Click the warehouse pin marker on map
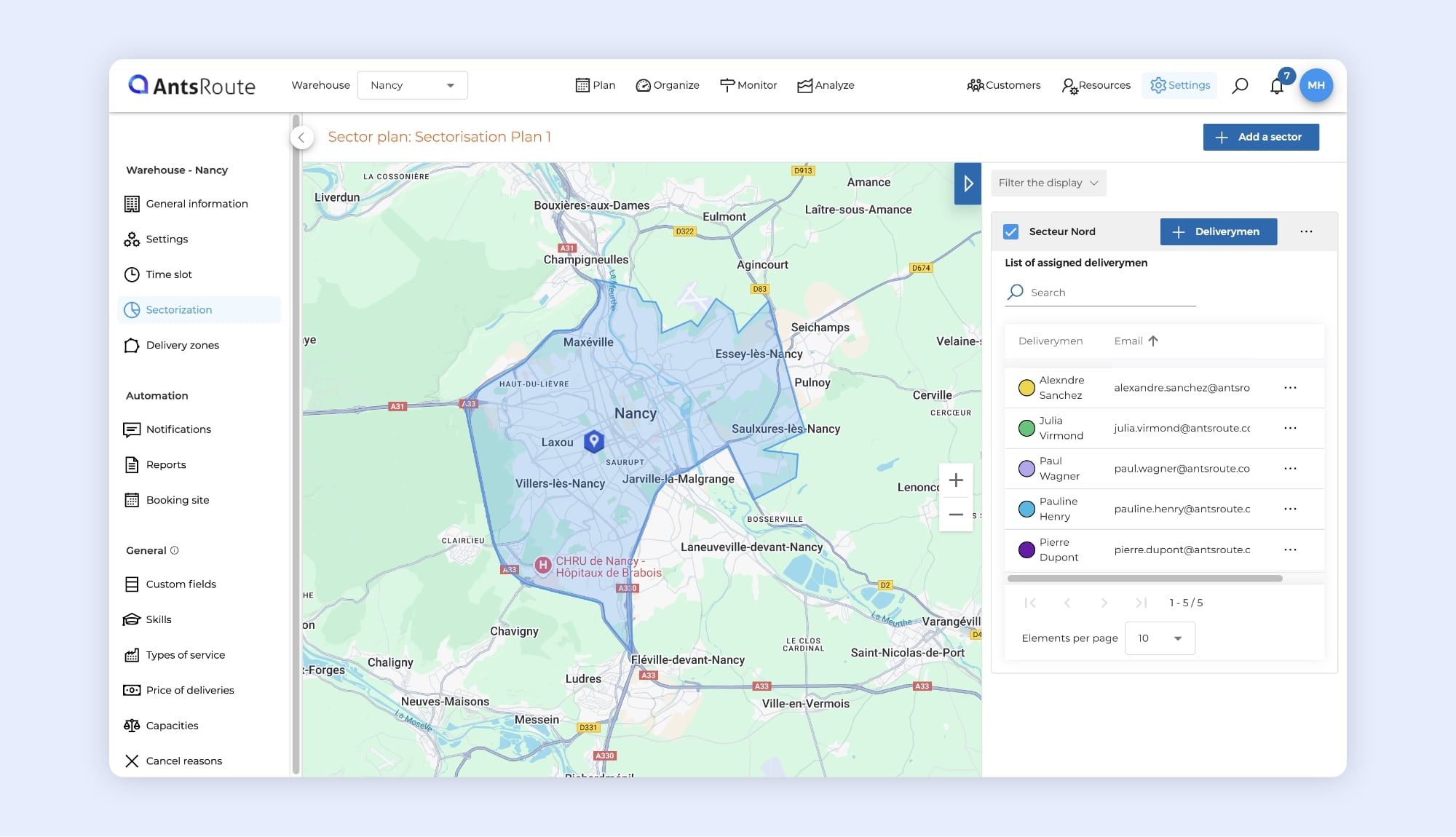 click(x=594, y=441)
